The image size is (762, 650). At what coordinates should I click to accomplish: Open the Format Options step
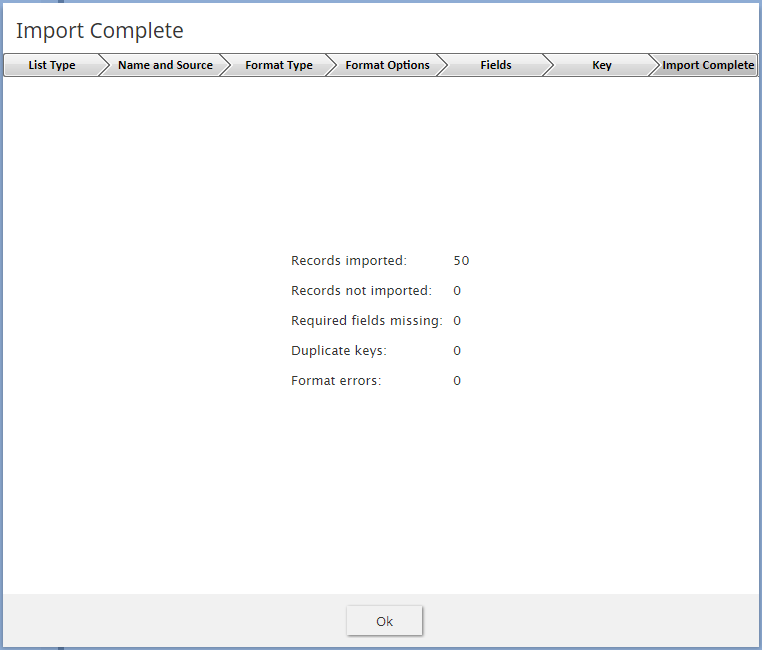click(x=387, y=65)
